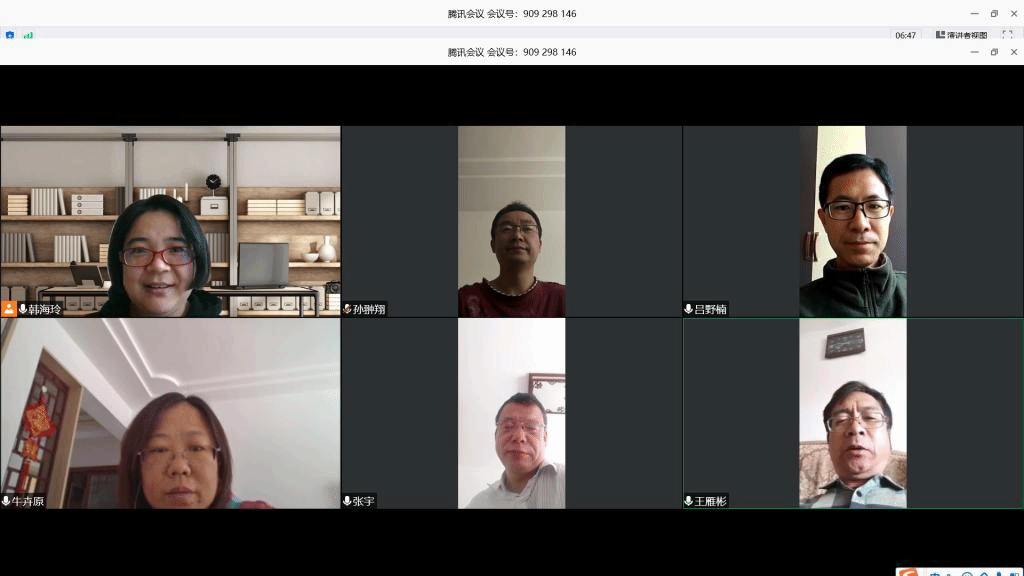Screen dimensions: 1024x576
Task: Click the microphone icon next to 王雁彬
Action: click(x=688, y=501)
